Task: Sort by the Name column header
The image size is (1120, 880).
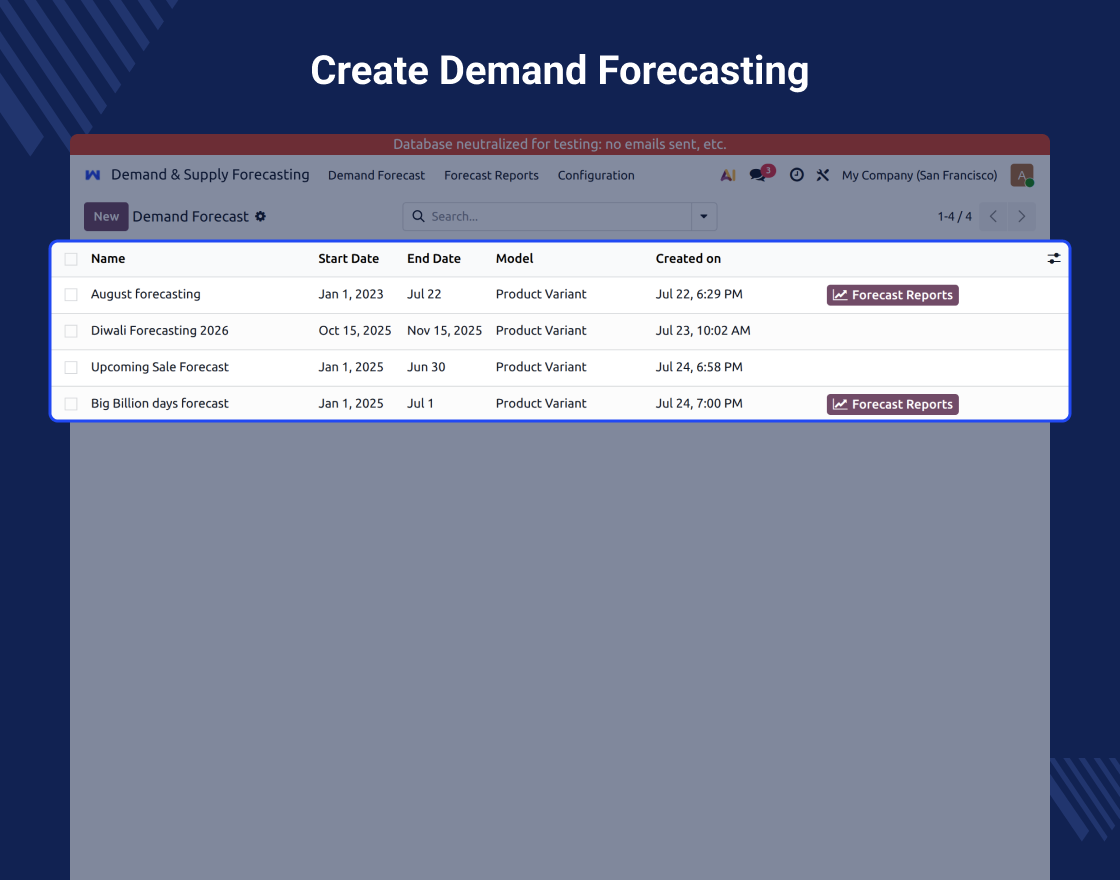Action: click(x=108, y=259)
